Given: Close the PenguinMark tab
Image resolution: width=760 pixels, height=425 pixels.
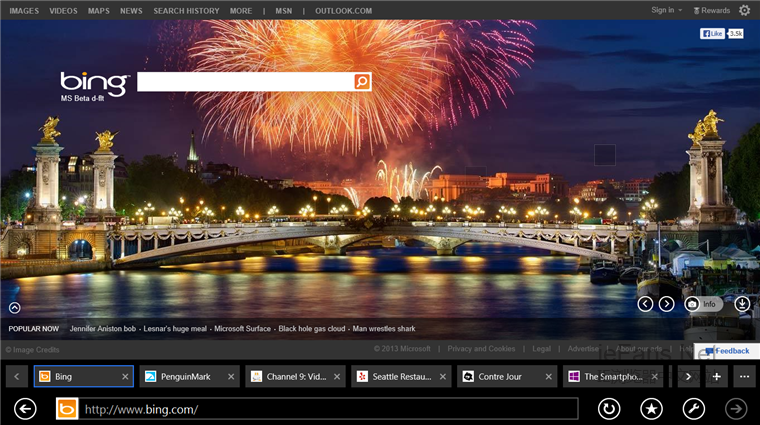Looking at the screenshot, I should 231,377.
